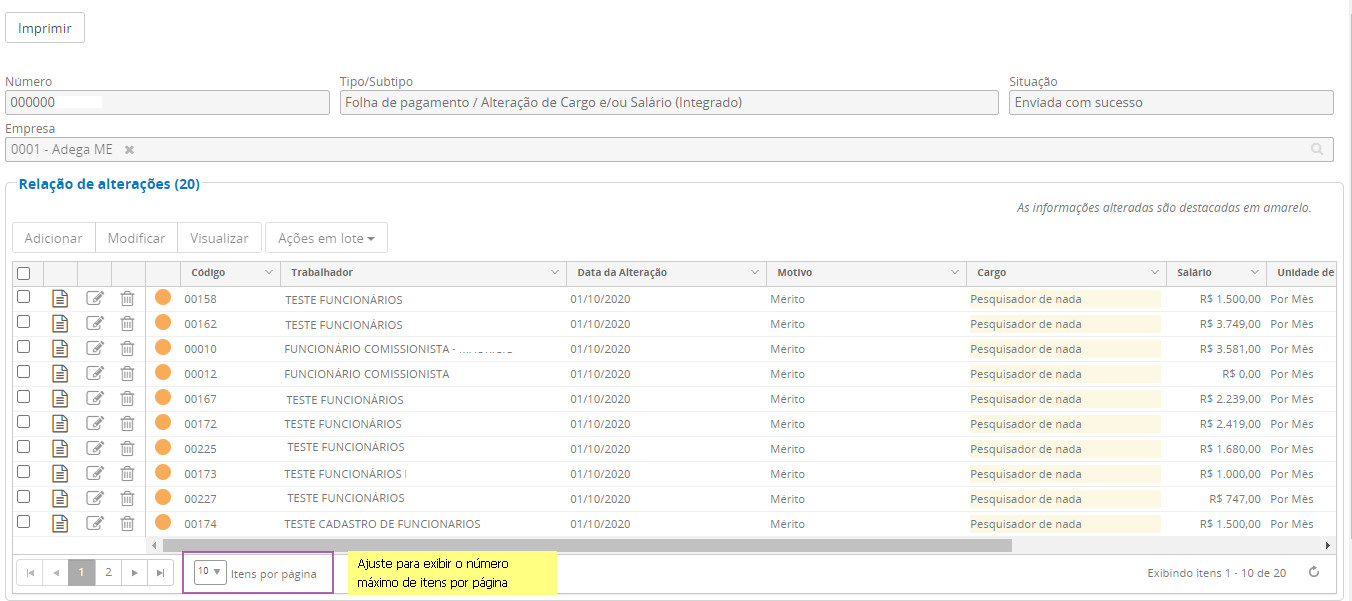This screenshot has height=601, width=1352.
Task: Select page 1 button
Action: (82, 572)
